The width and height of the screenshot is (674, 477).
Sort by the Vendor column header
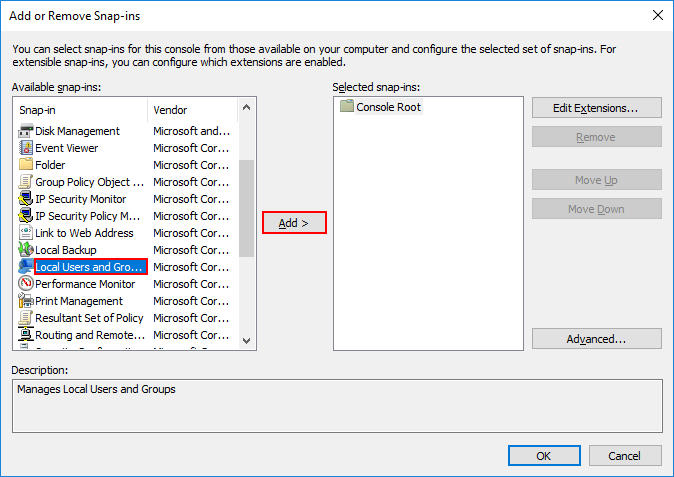190,110
